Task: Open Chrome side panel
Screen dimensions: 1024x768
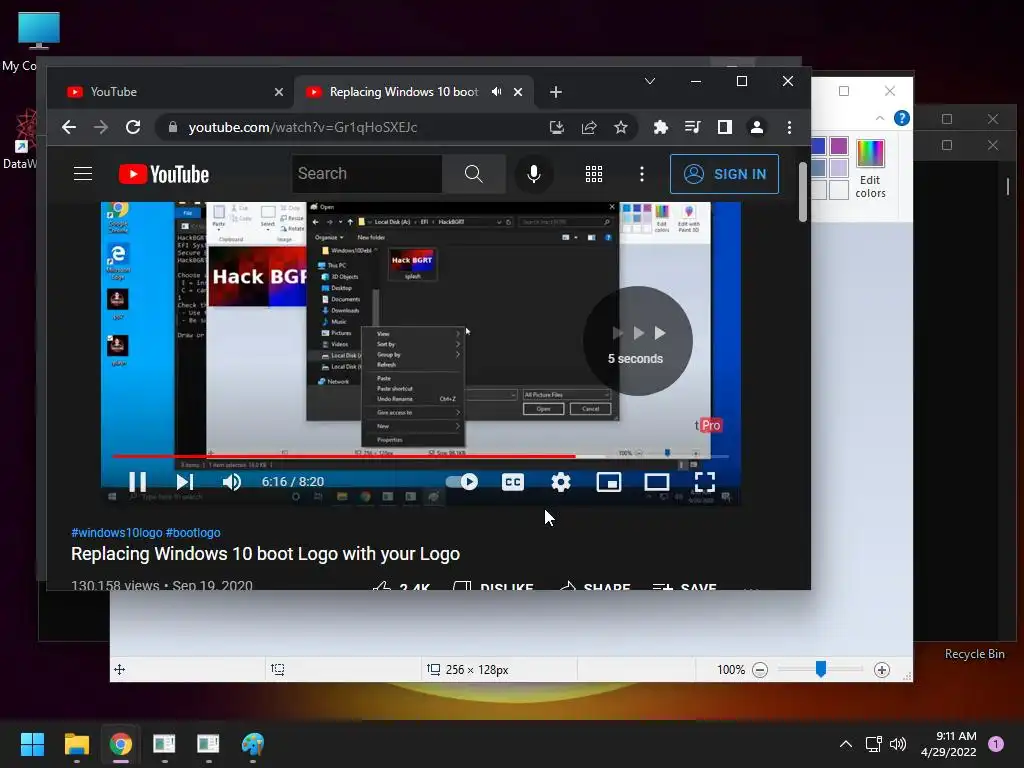Action: 724,127
